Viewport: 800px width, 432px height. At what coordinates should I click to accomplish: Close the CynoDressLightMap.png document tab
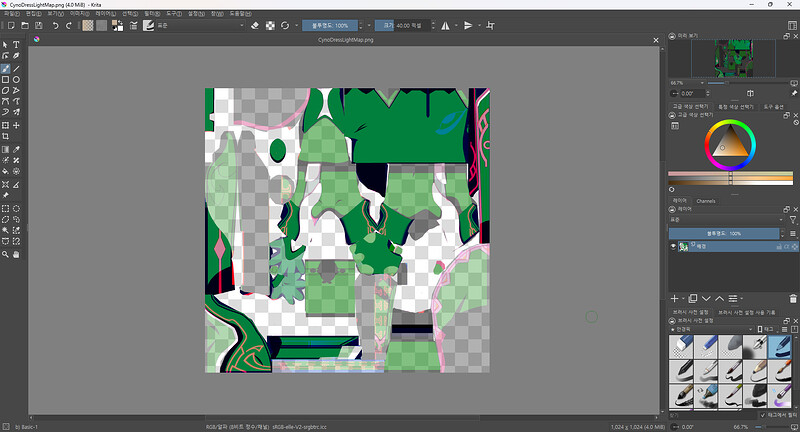coord(656,40)
